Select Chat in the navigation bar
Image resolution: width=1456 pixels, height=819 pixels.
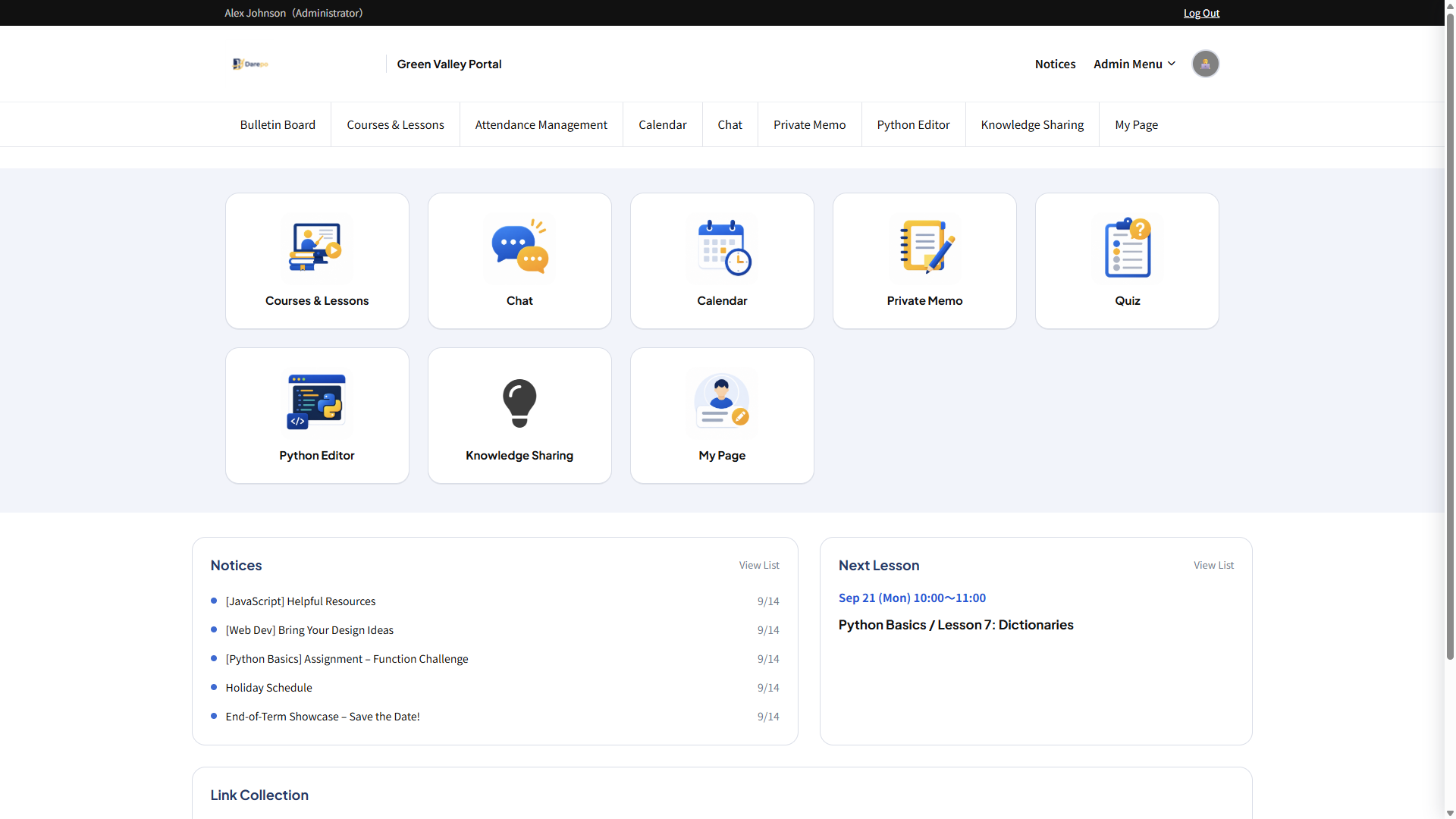(730, 124)
